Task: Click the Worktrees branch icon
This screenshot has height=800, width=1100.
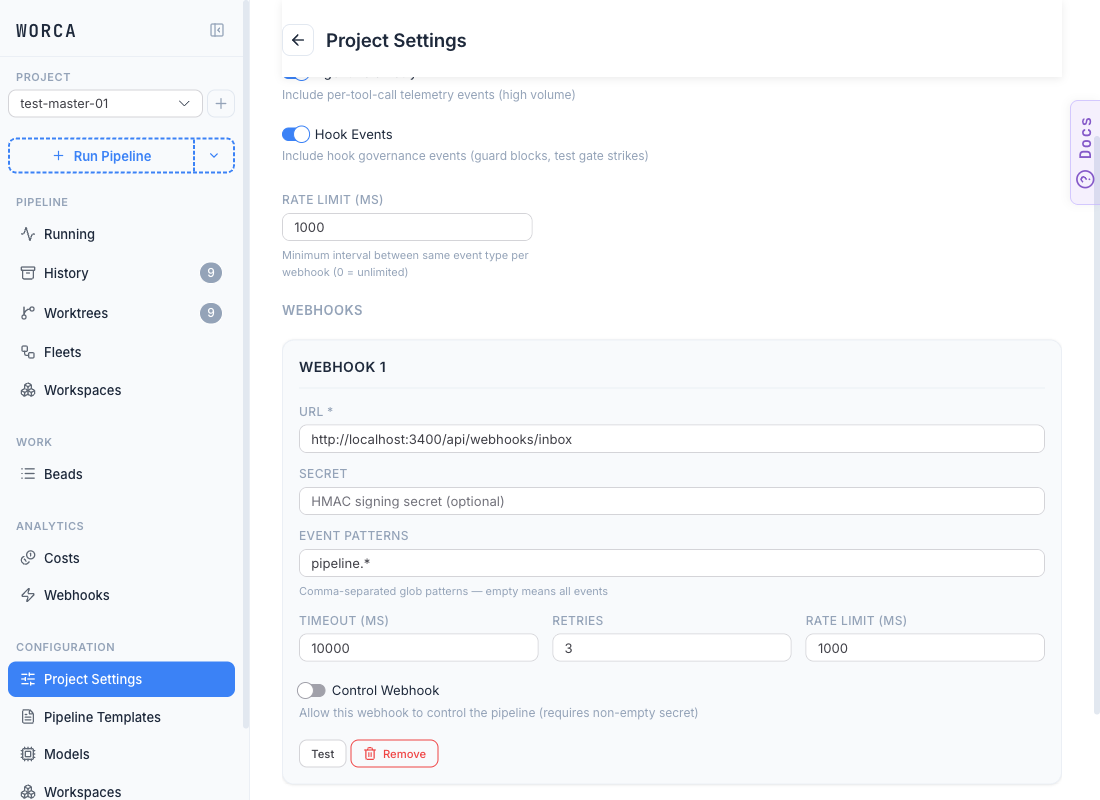Action: (x=28, y=313)
